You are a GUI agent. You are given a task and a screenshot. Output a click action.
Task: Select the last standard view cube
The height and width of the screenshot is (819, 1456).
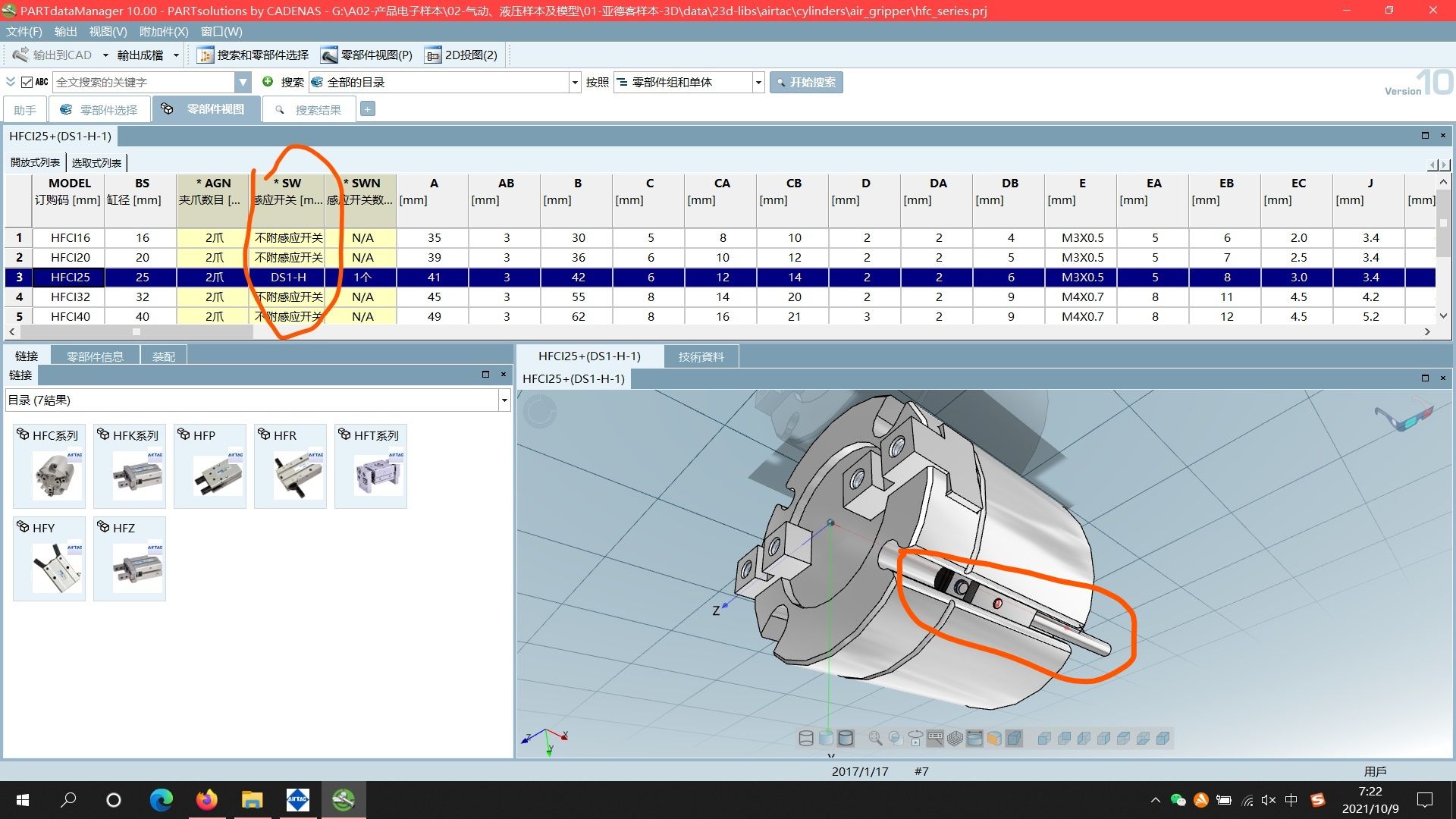[1163, 738]
